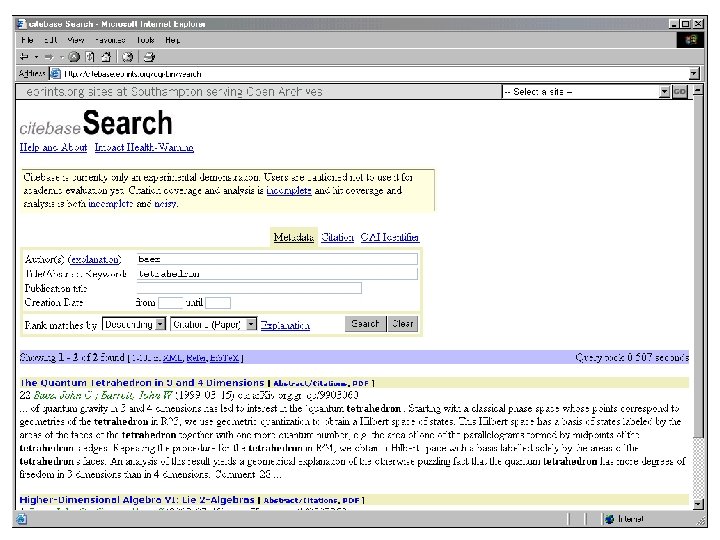
Task: Click the Print icon in the browser toolbar
Action: coord(149,57)
